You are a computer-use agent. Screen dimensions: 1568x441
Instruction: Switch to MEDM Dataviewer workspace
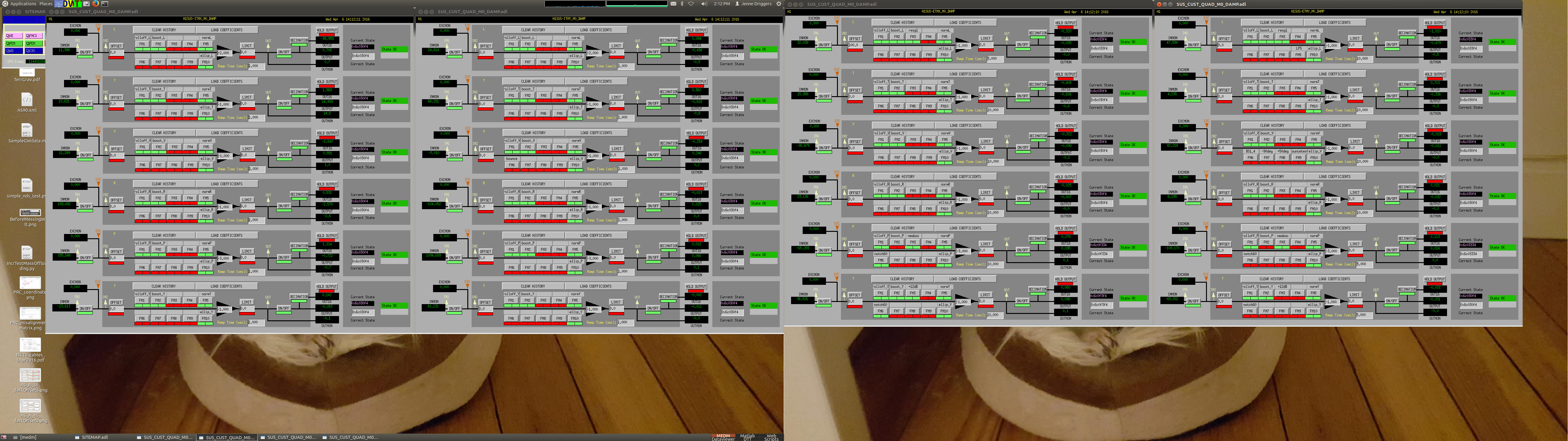[723, 437]
